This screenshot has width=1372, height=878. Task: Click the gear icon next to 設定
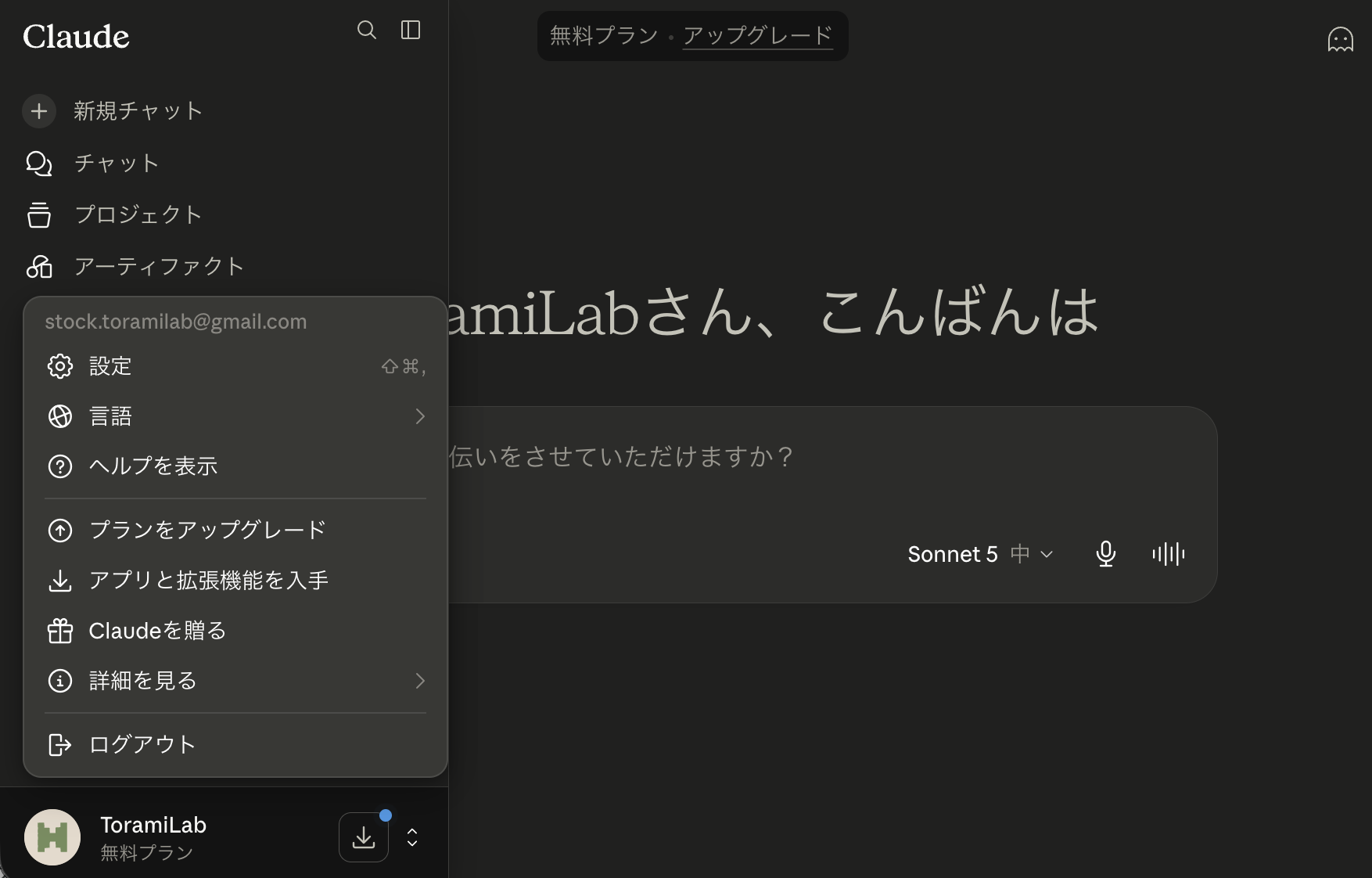(x=60, y=366)
